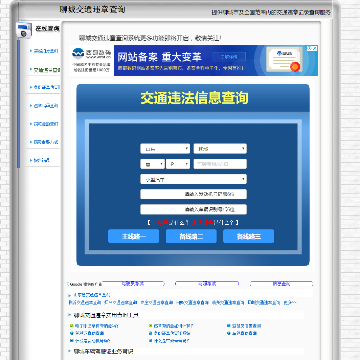The image size is (360, 360).
Task: Click the 交通违法信息查询 heading
Action: click(x=194, y=98)
